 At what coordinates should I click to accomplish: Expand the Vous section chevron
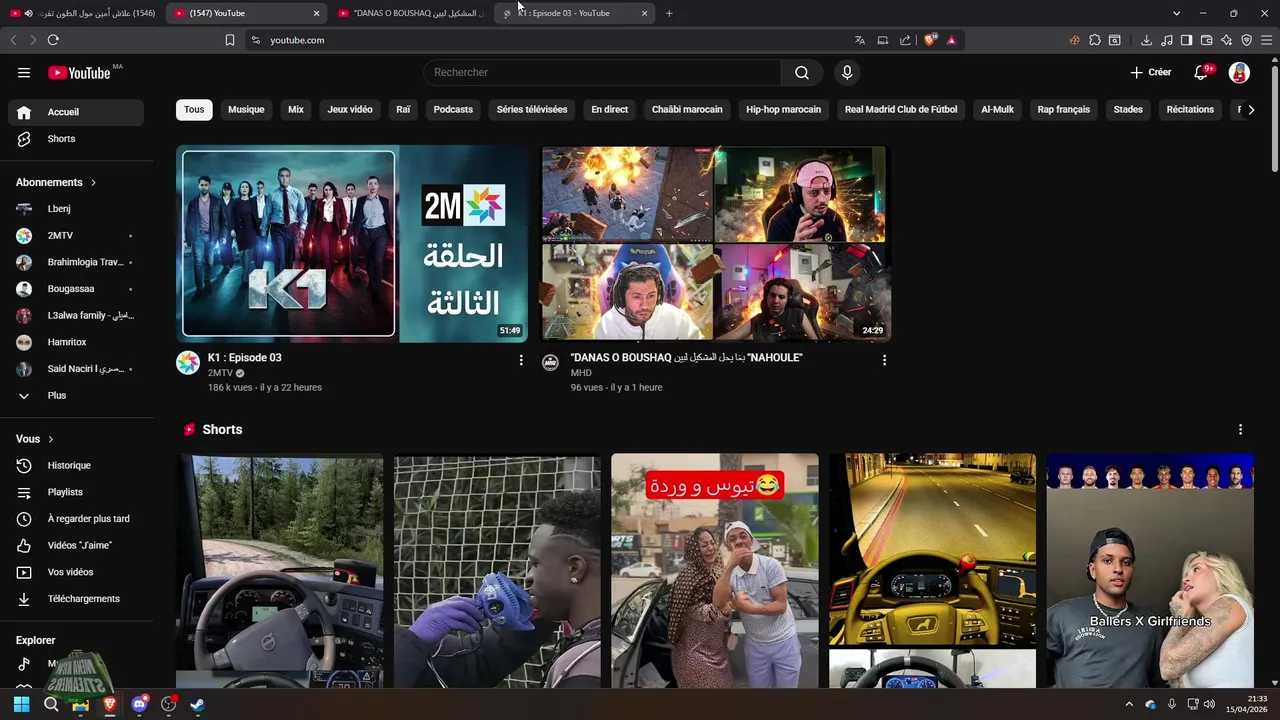(x=51, y=439)
